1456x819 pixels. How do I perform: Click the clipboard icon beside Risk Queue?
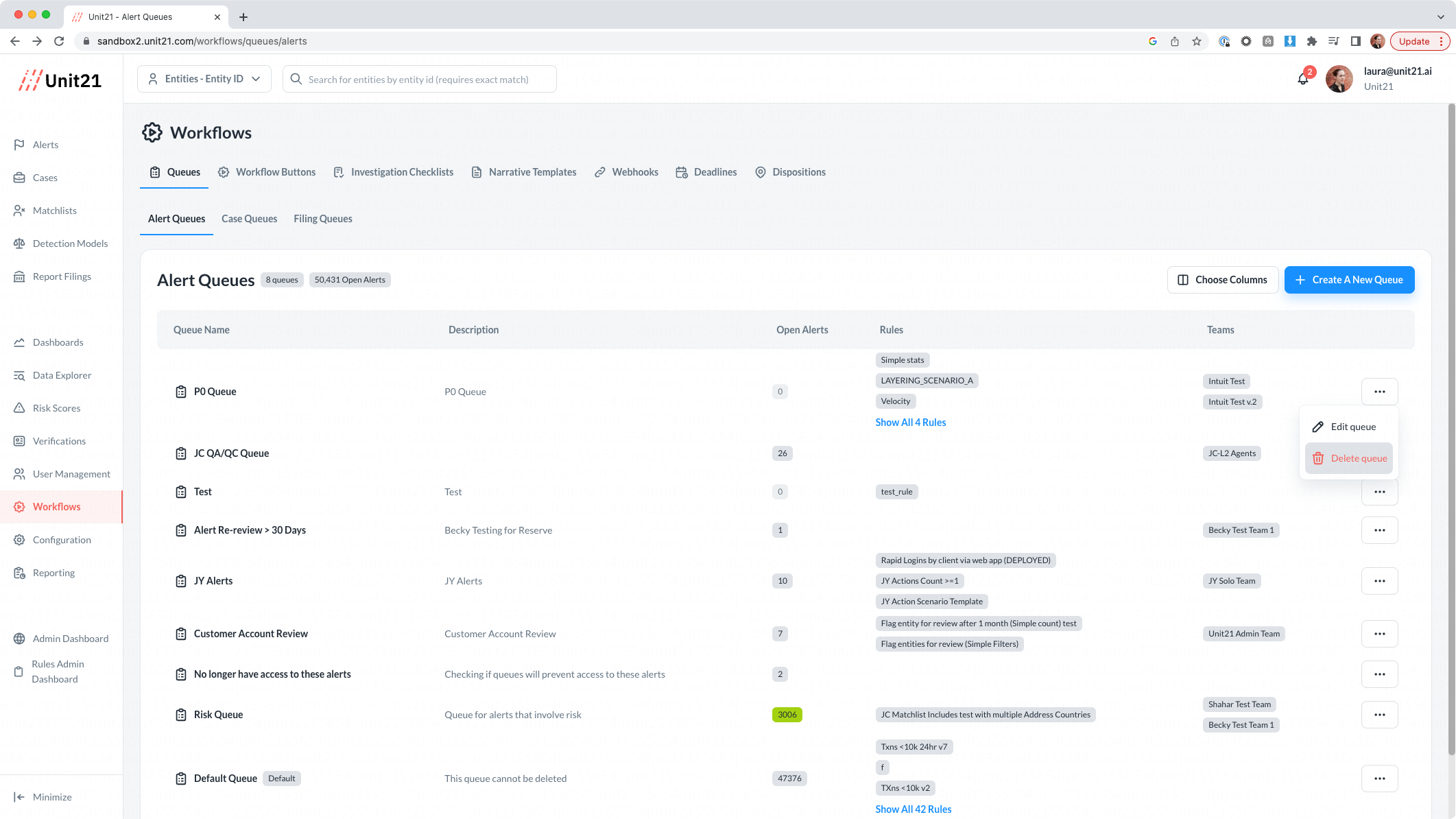tap(181, 715)
